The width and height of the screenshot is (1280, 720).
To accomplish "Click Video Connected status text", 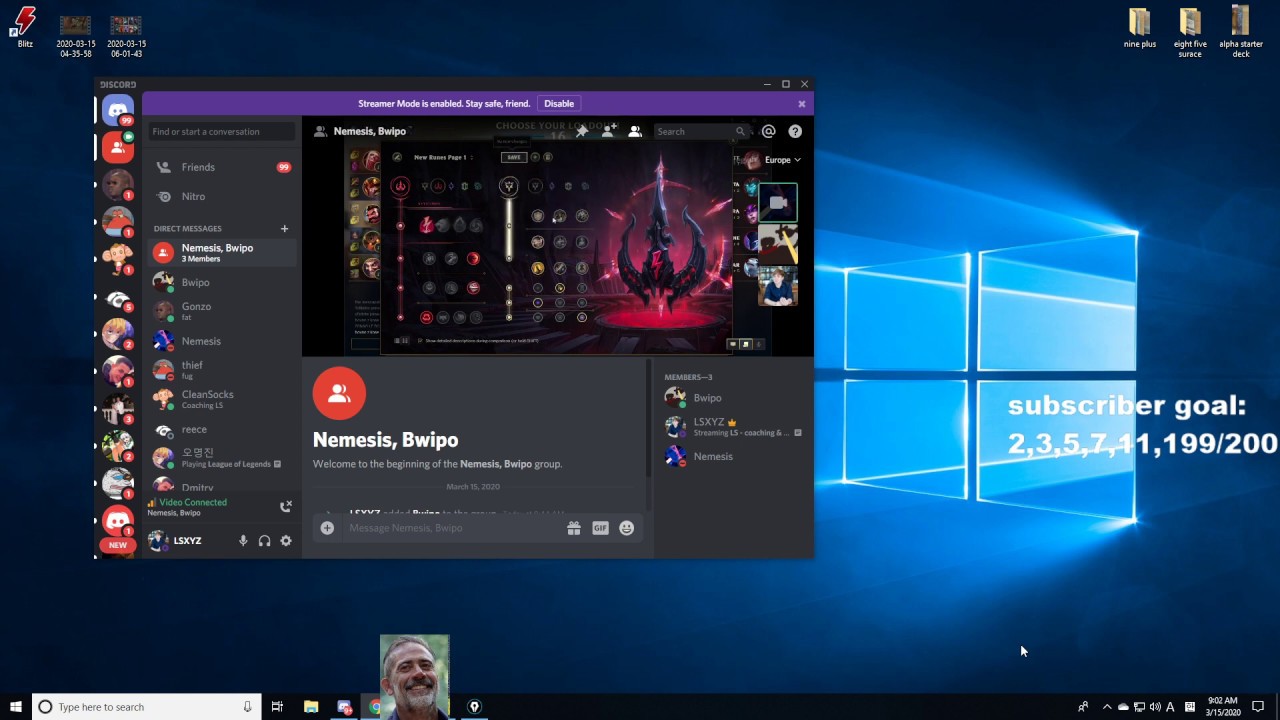I will (192, 502).
